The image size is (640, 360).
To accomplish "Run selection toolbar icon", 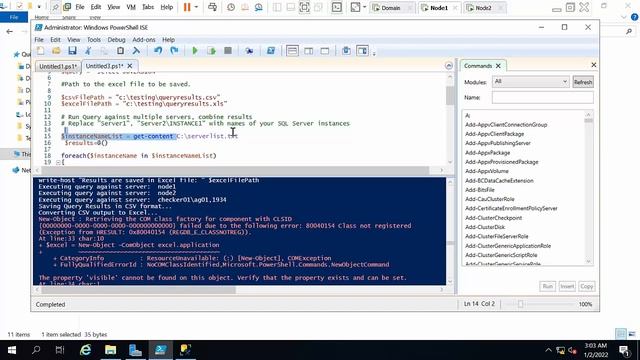I will click(211, 51).
